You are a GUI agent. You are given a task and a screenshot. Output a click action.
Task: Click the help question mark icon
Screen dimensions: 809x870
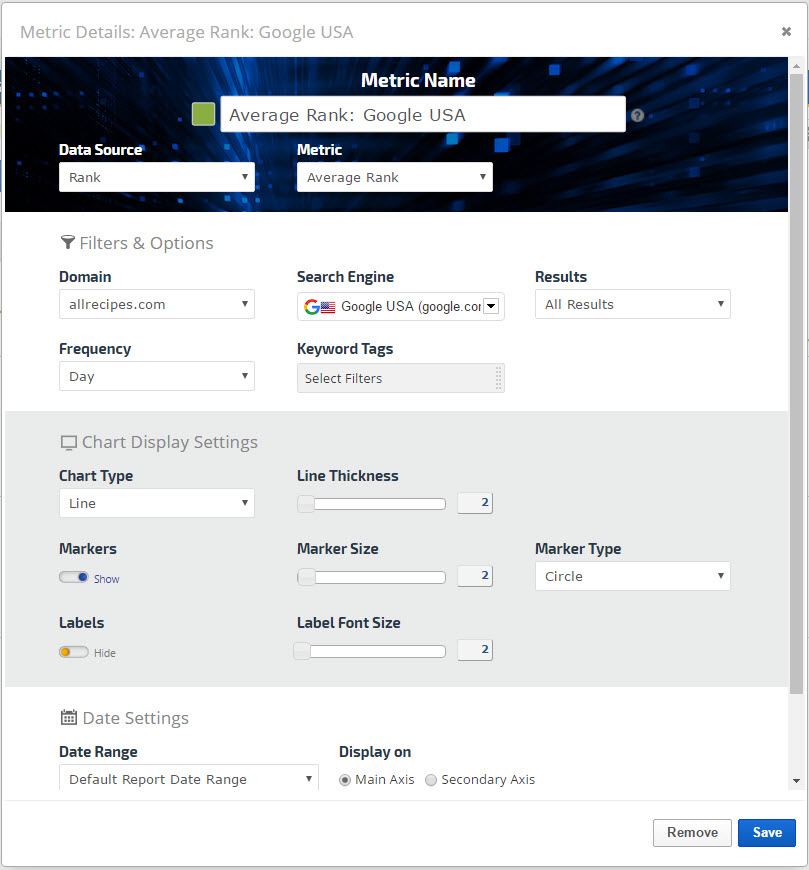637,116
